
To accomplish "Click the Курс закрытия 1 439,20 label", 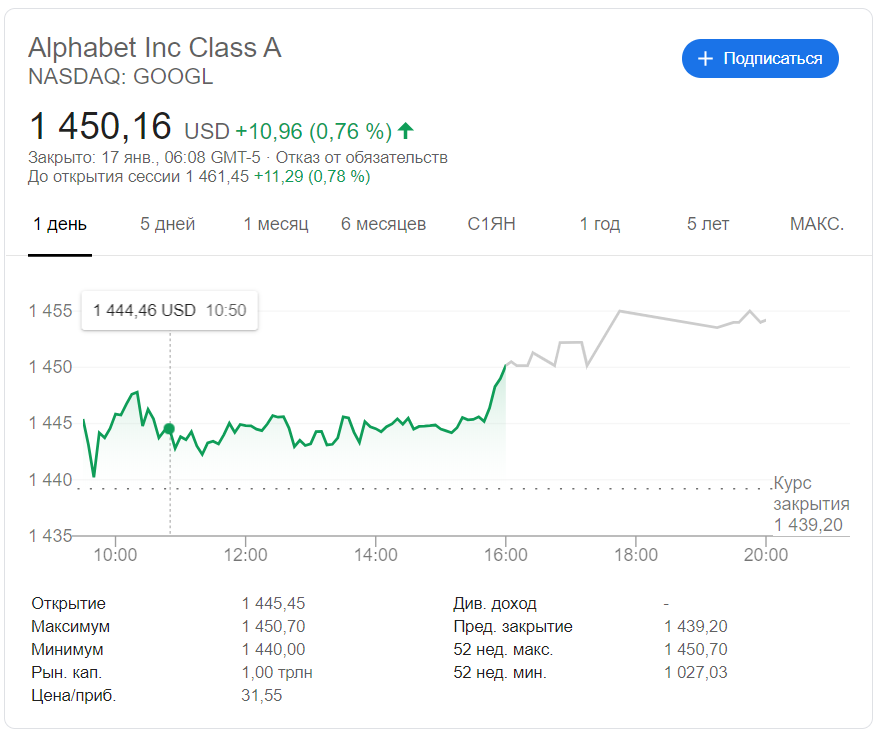I will point(810,504).
